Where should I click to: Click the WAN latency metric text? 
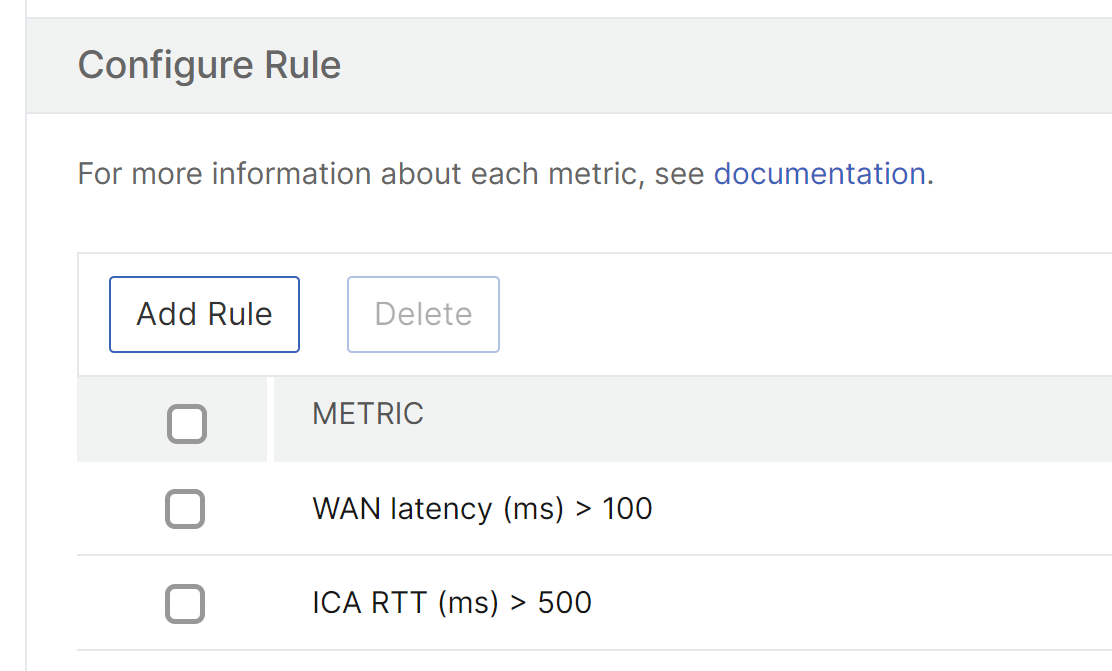pyautogui.click(x=482, y=509)
